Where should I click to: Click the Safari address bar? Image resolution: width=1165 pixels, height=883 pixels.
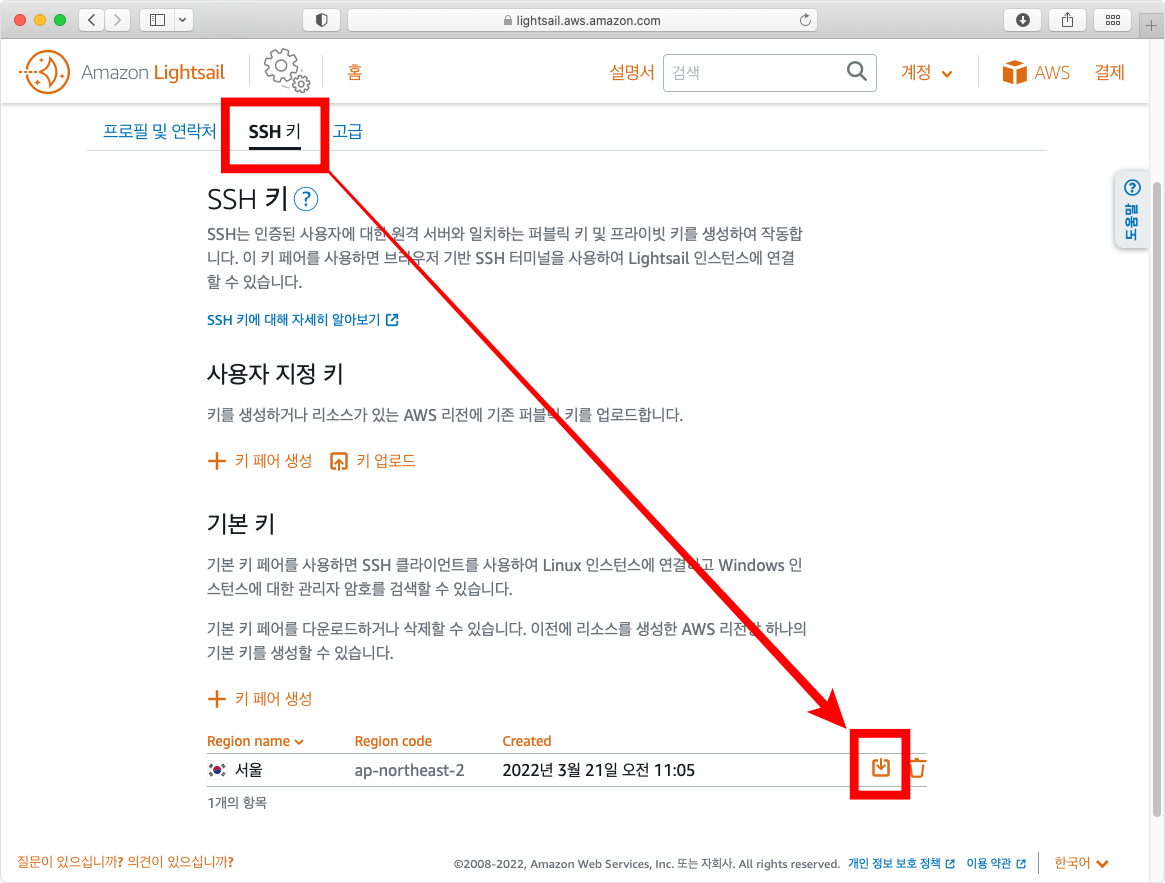[582, 20]
